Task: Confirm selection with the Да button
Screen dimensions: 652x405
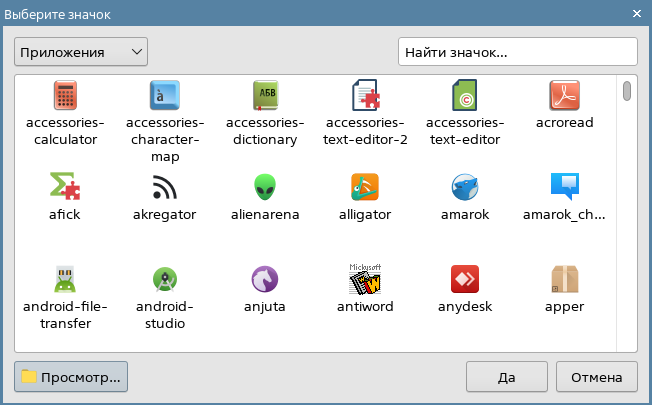Action: coord(506,377)
